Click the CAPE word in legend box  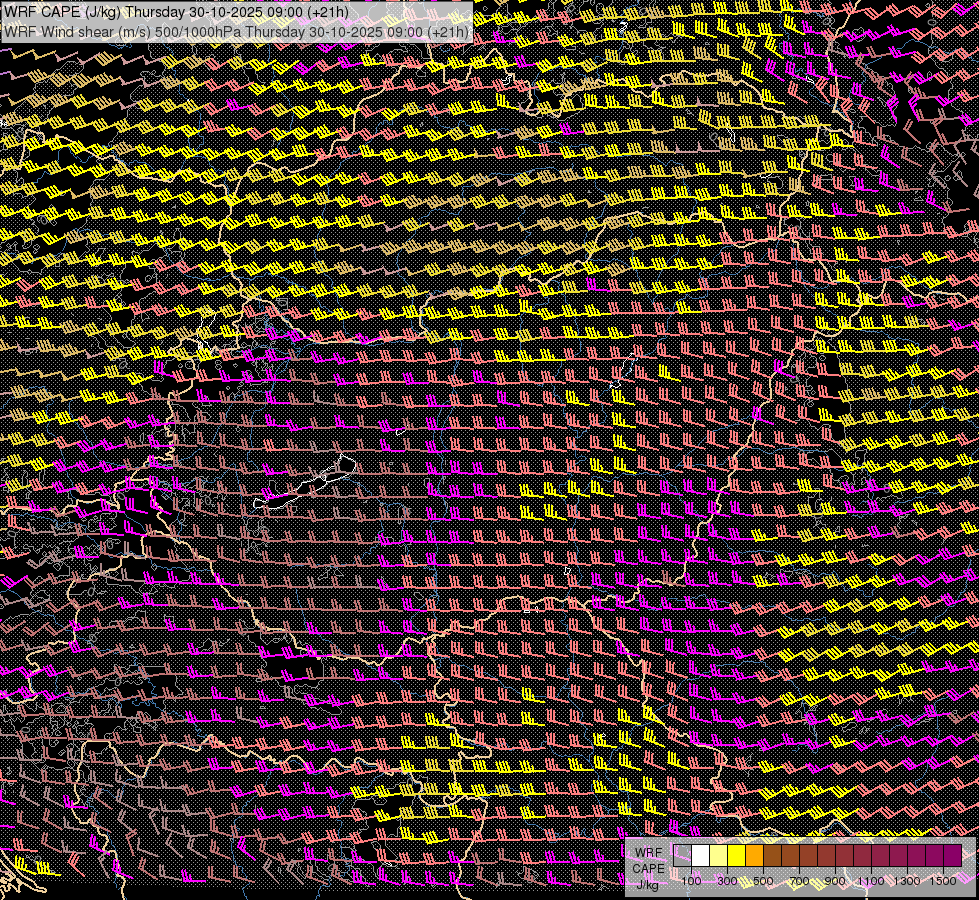coord(648,868)
